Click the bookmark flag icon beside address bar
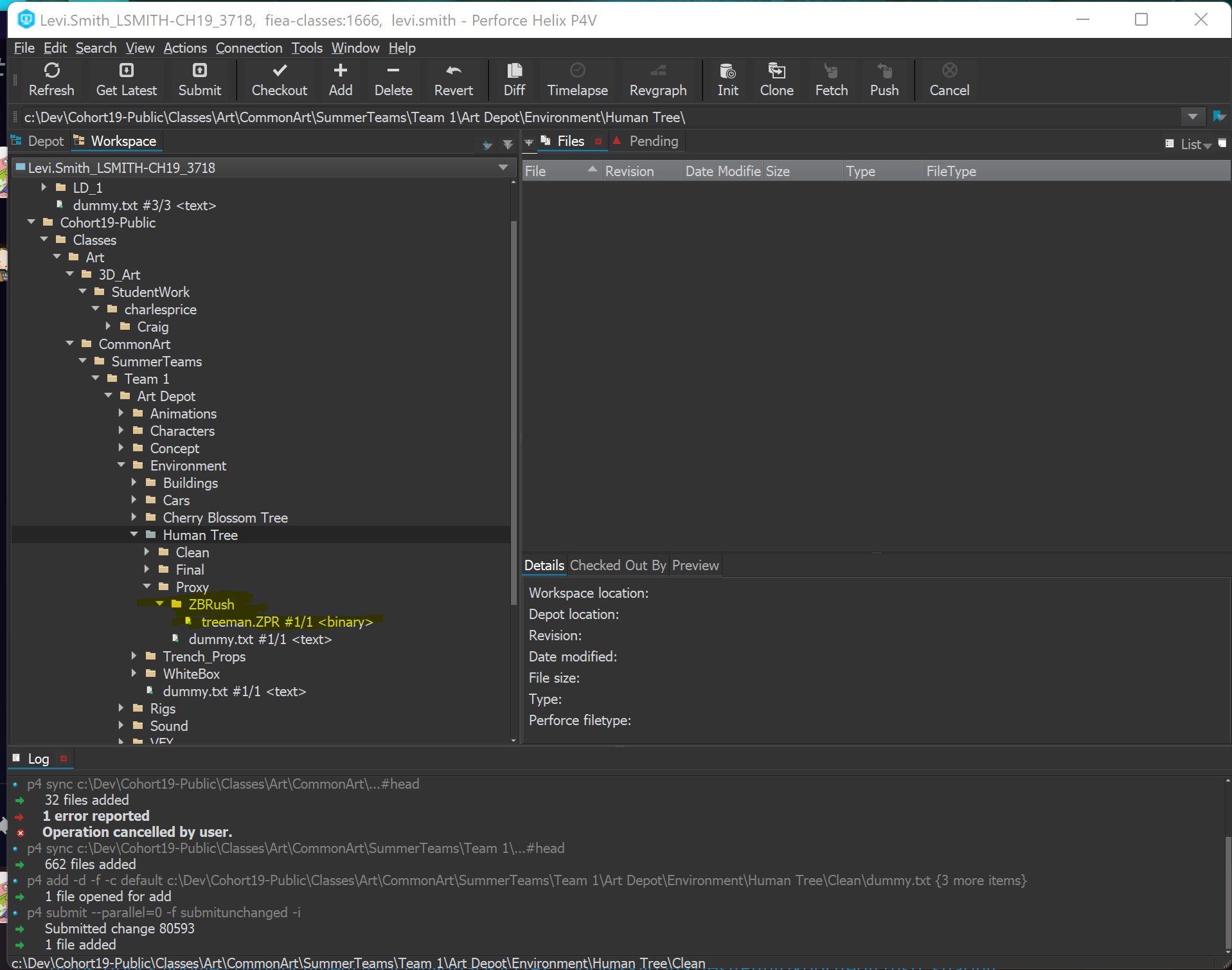The height and width of the screenshot is (970, 1232). [x=1219, y=116]
